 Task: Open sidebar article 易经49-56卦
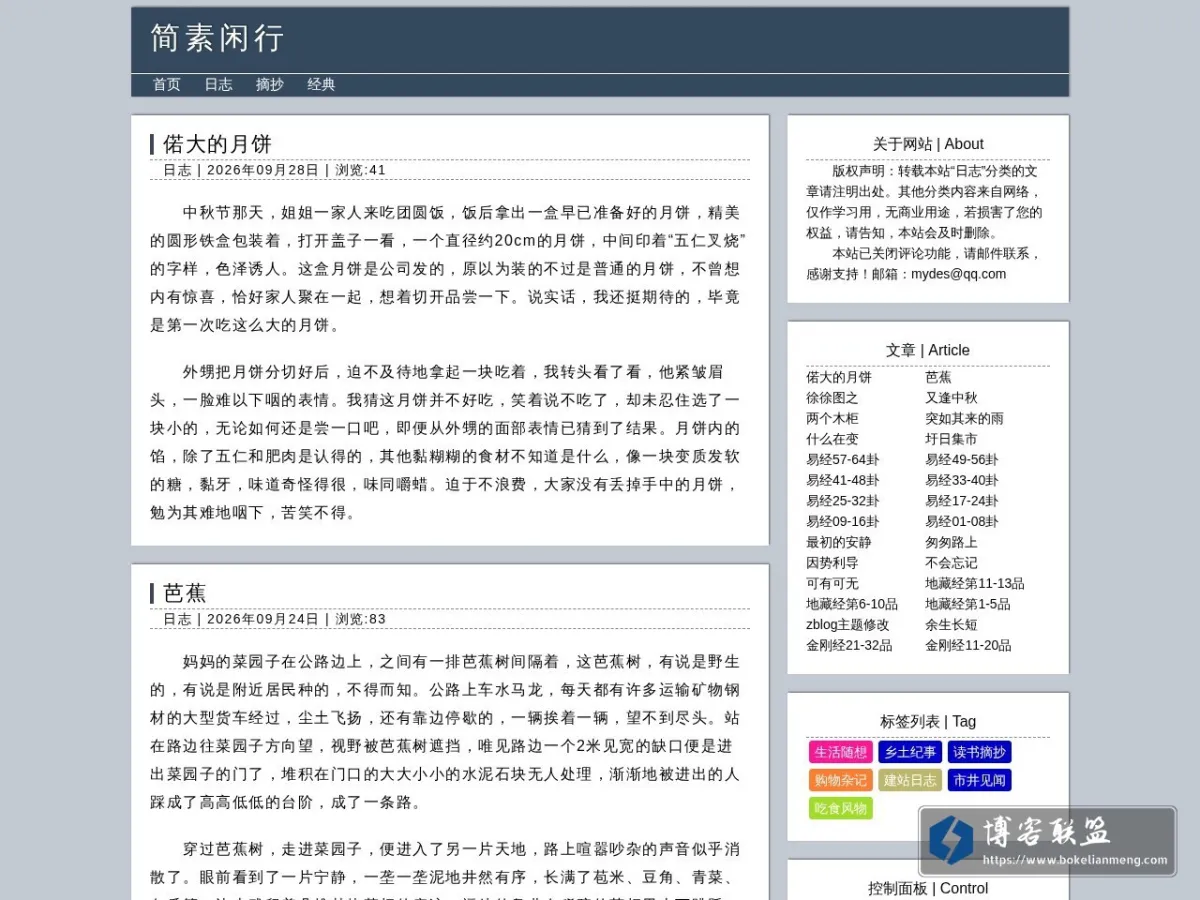(962, 460)
